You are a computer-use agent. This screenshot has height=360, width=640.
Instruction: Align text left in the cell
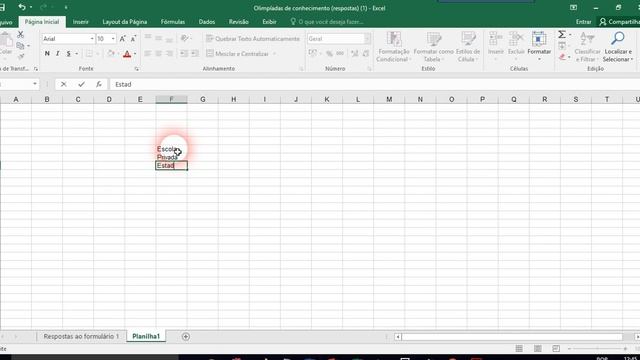point(148,53)
